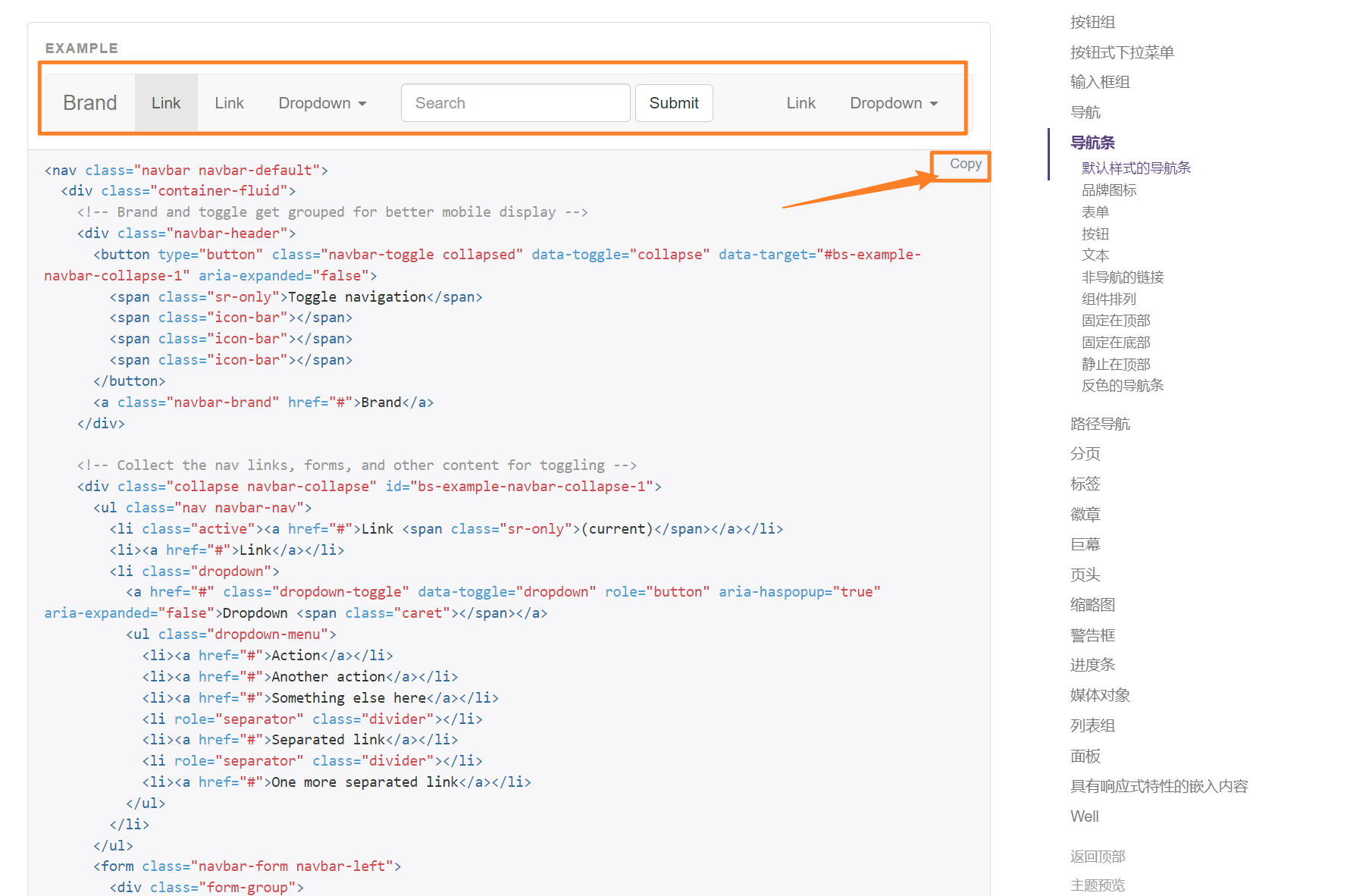Select the active Link item in the navbar
This screenshot has width=1369, height=896.
click(166, 102)
